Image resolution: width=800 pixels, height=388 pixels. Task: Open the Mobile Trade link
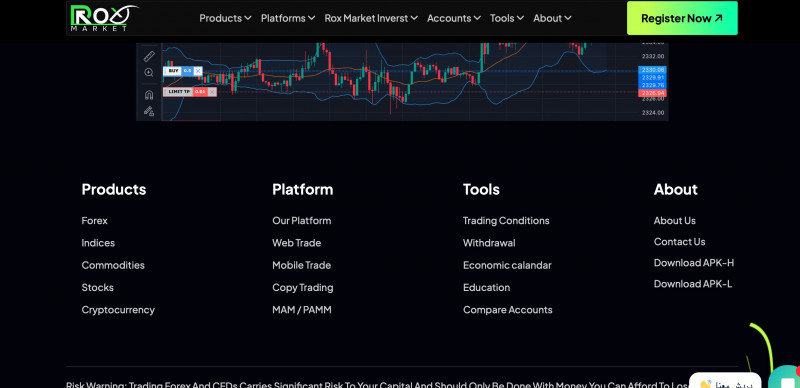(x=302, y=265)
